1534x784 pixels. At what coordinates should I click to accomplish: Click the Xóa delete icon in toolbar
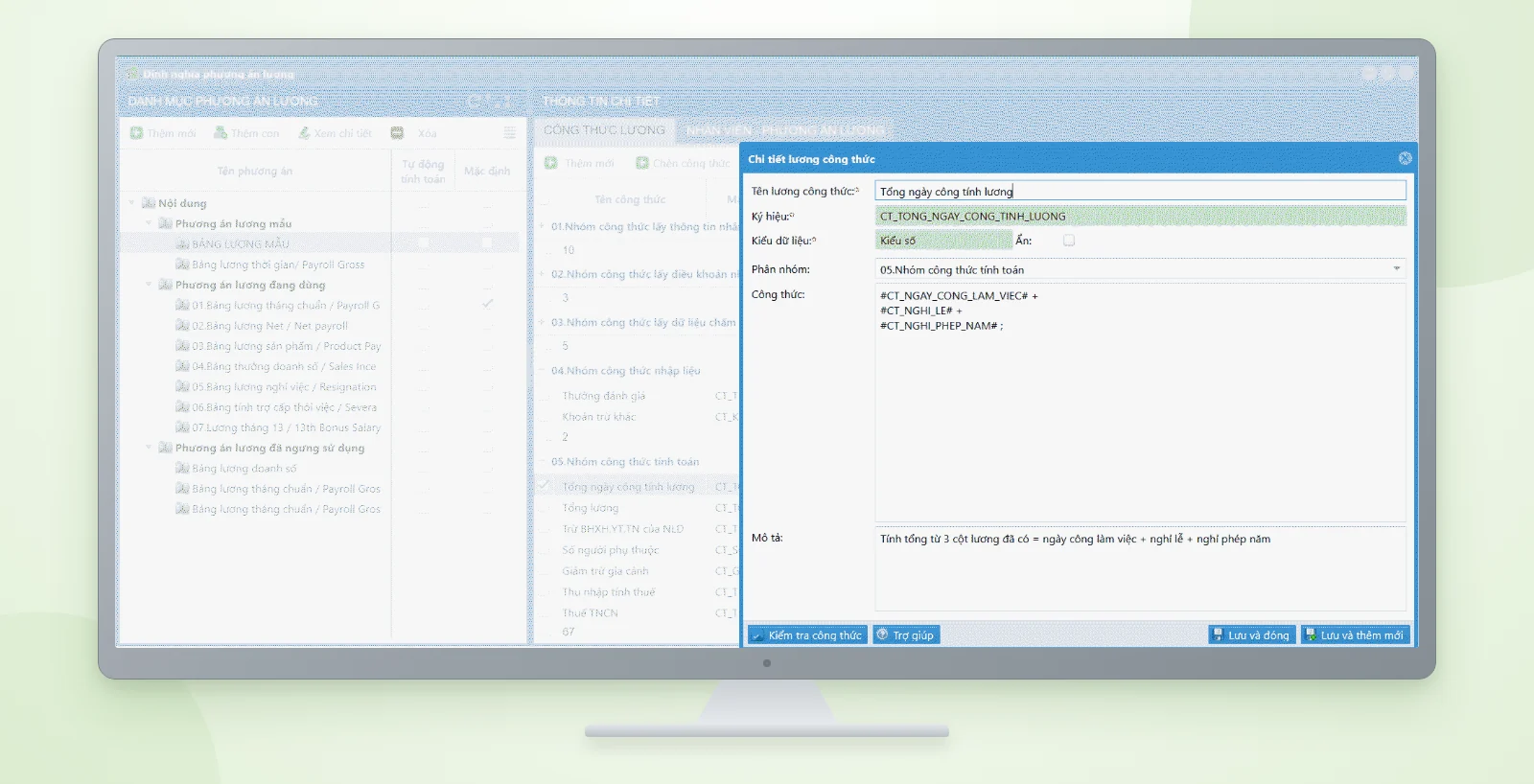point(397,132)
